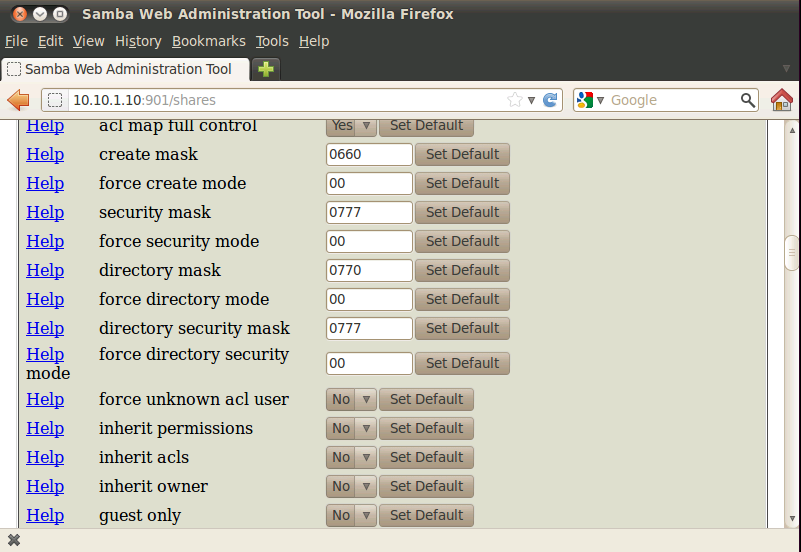Click the Google search engine icon
This screenshot has height=552, width=801.
tap(585, 100)
